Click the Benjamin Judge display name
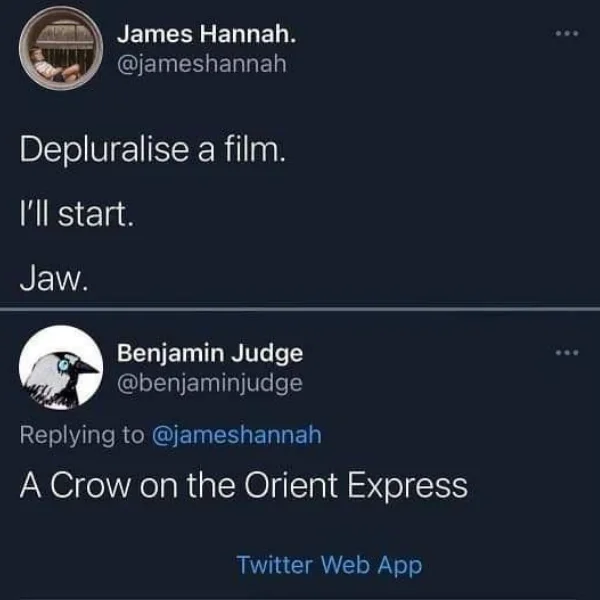600x600 pixels. [210, 354]
